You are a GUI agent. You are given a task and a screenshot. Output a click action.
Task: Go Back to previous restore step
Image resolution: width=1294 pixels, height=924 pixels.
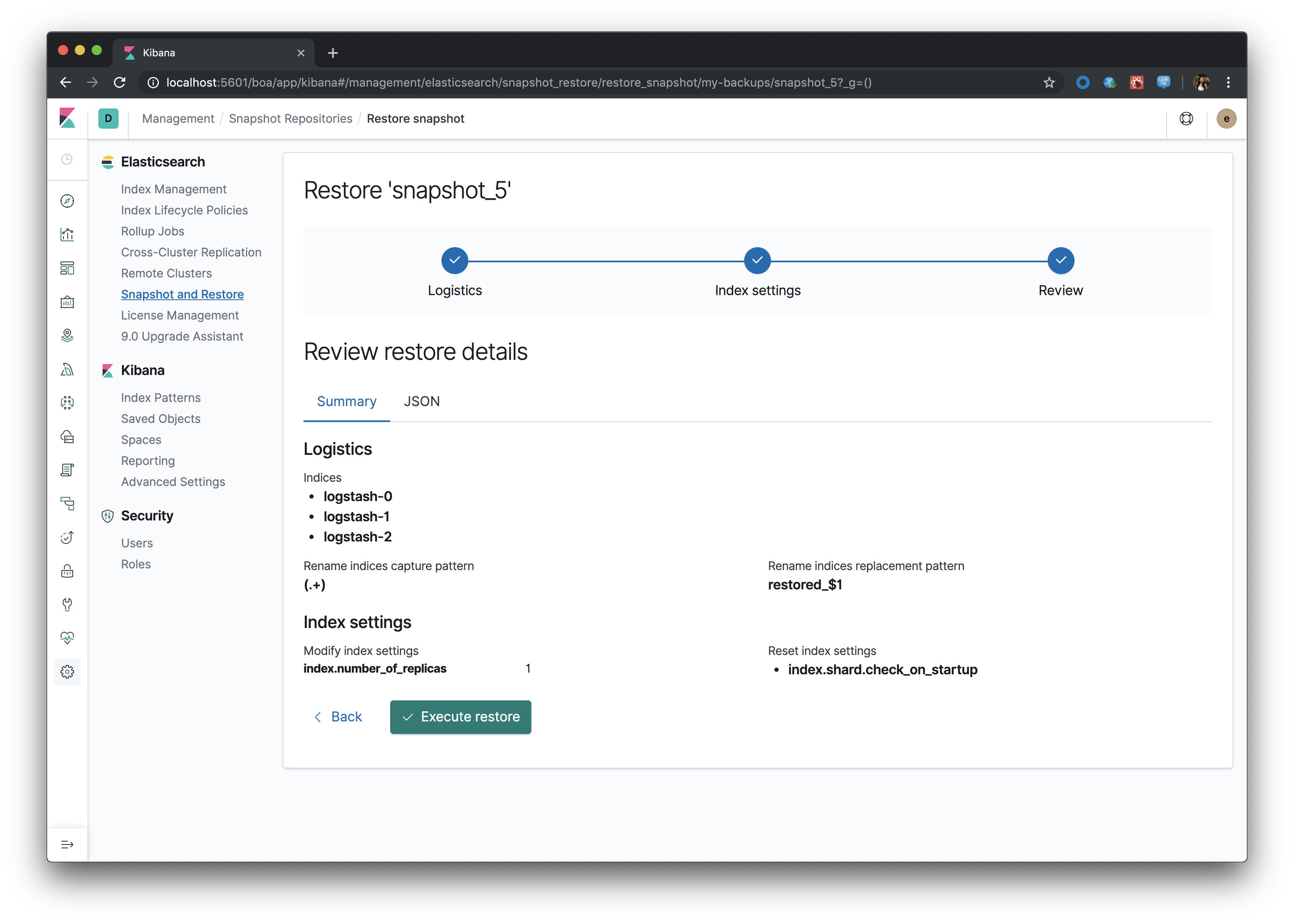coord(338,717)
